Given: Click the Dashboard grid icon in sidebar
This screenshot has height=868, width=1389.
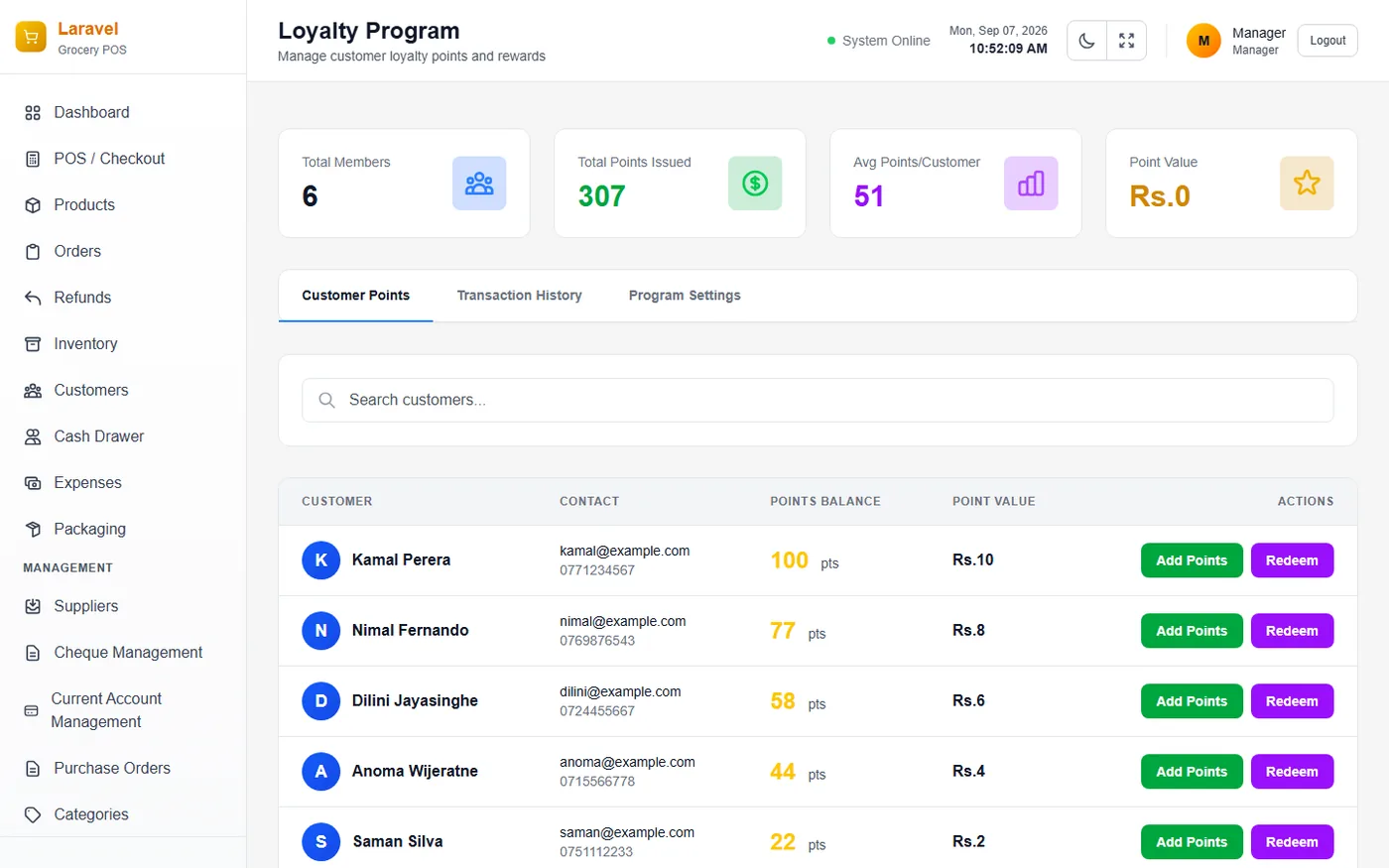Looking at the screenshot, I should click(33, 113).
